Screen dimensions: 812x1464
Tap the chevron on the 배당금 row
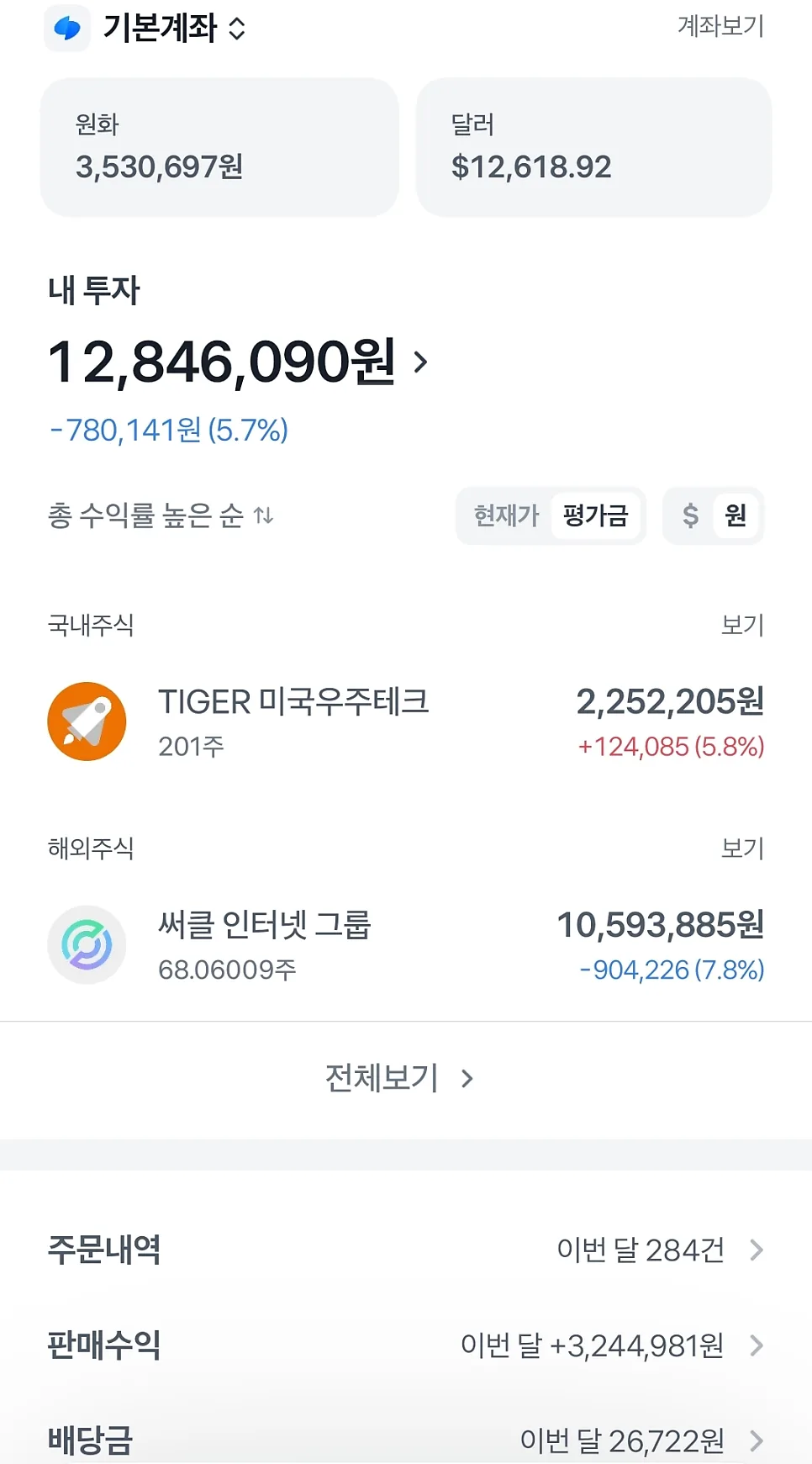pyautogui.click(x=757, y=1441)
